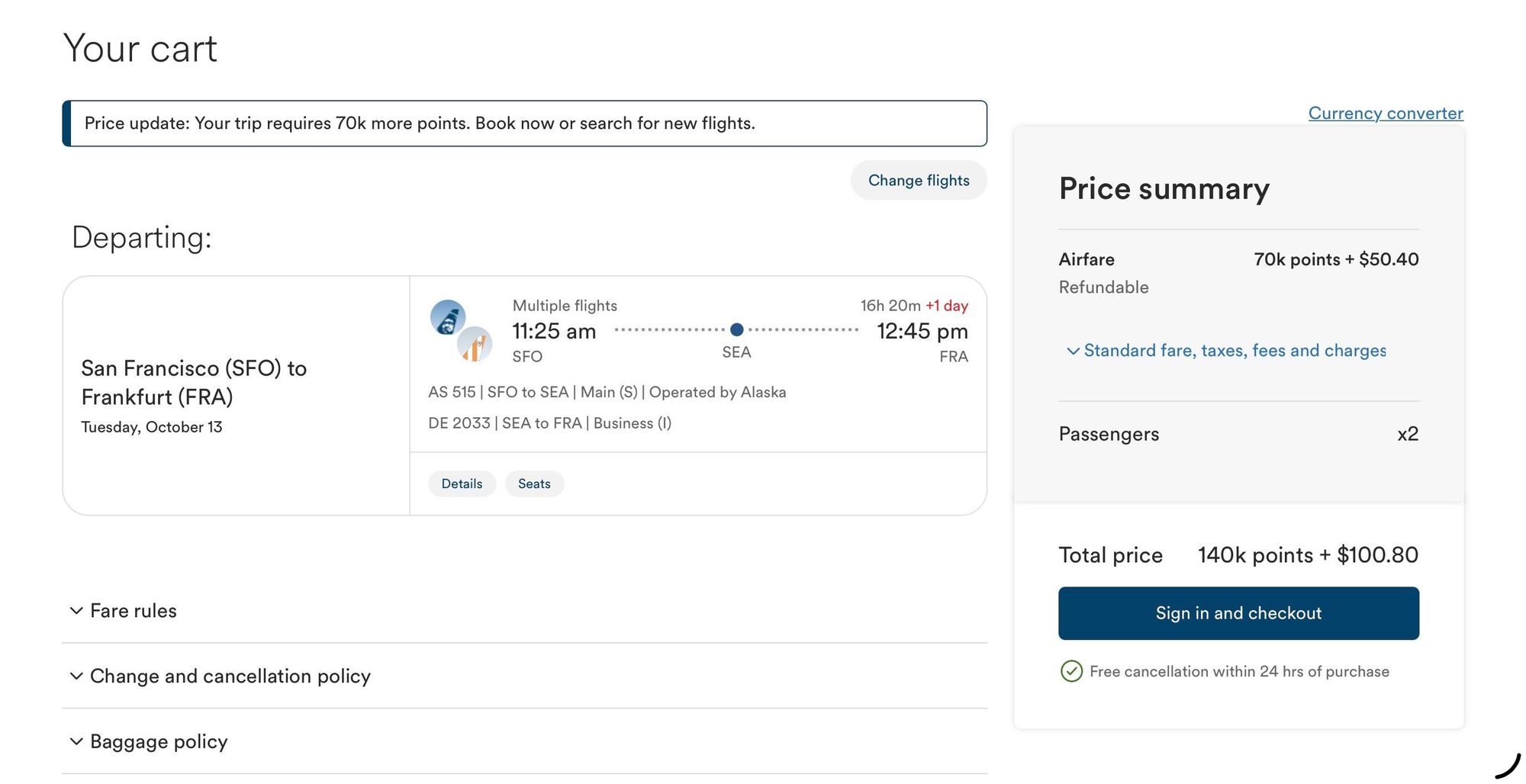The image size is (1526, 784).
Task: Click the Condor airline logo icon
Action: (475, 344)
